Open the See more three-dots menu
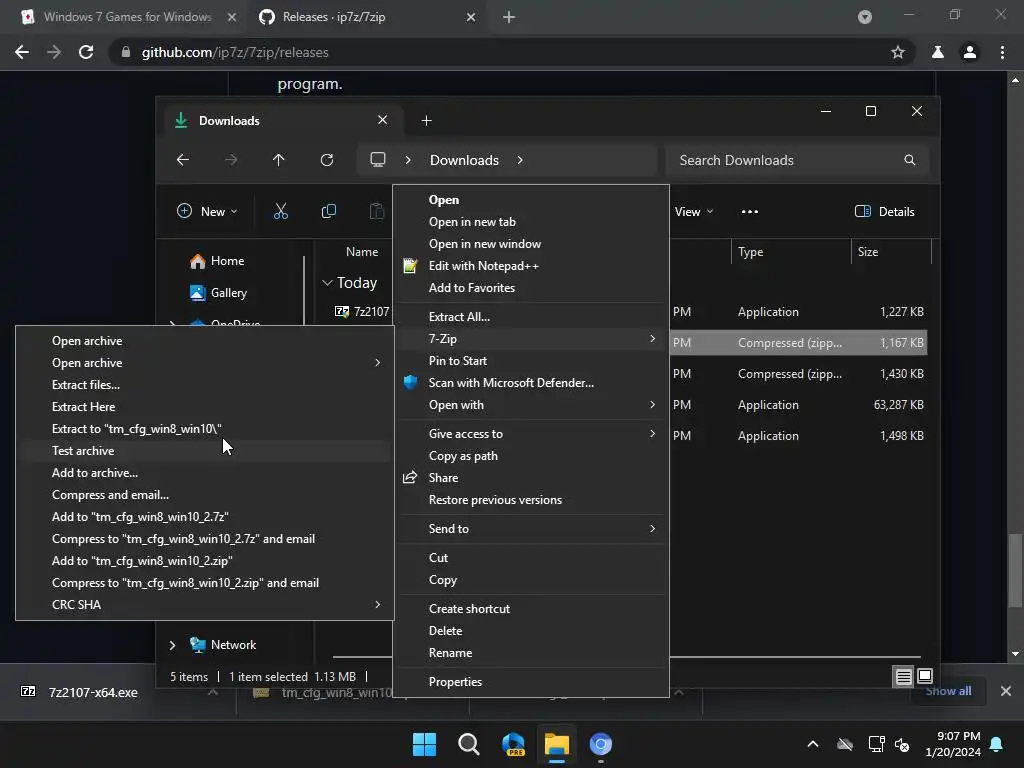 [x=750, y=212]
